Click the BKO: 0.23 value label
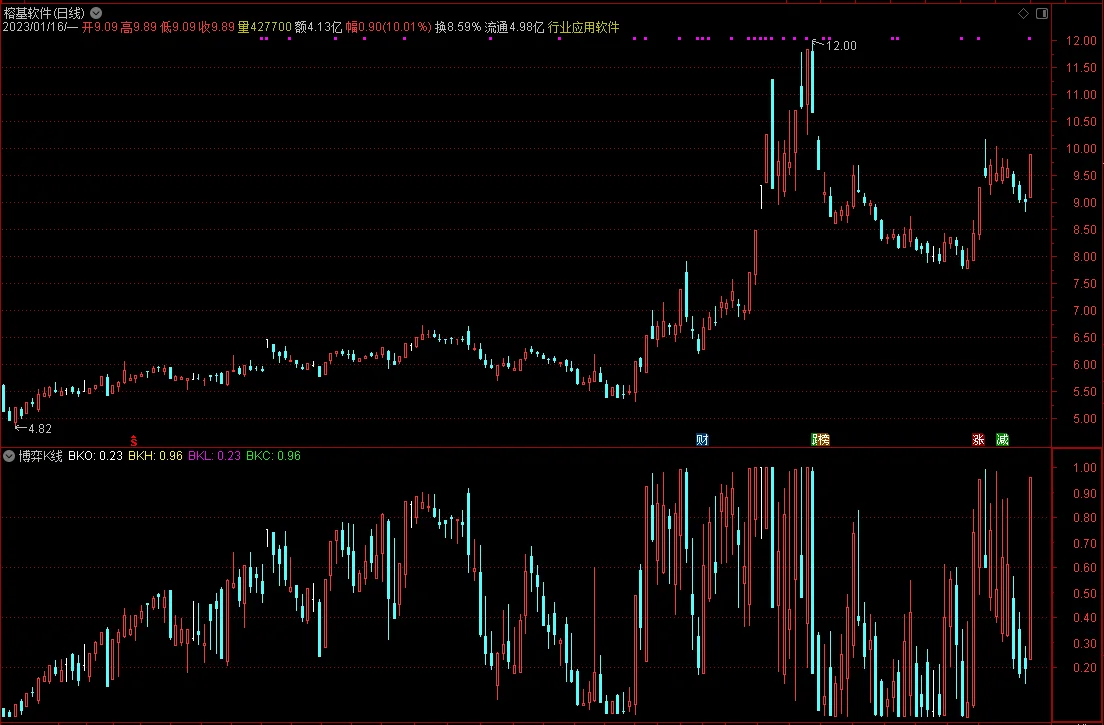Image resolution: width=1104 pixels, height=725 pixels. pos(95,455)
